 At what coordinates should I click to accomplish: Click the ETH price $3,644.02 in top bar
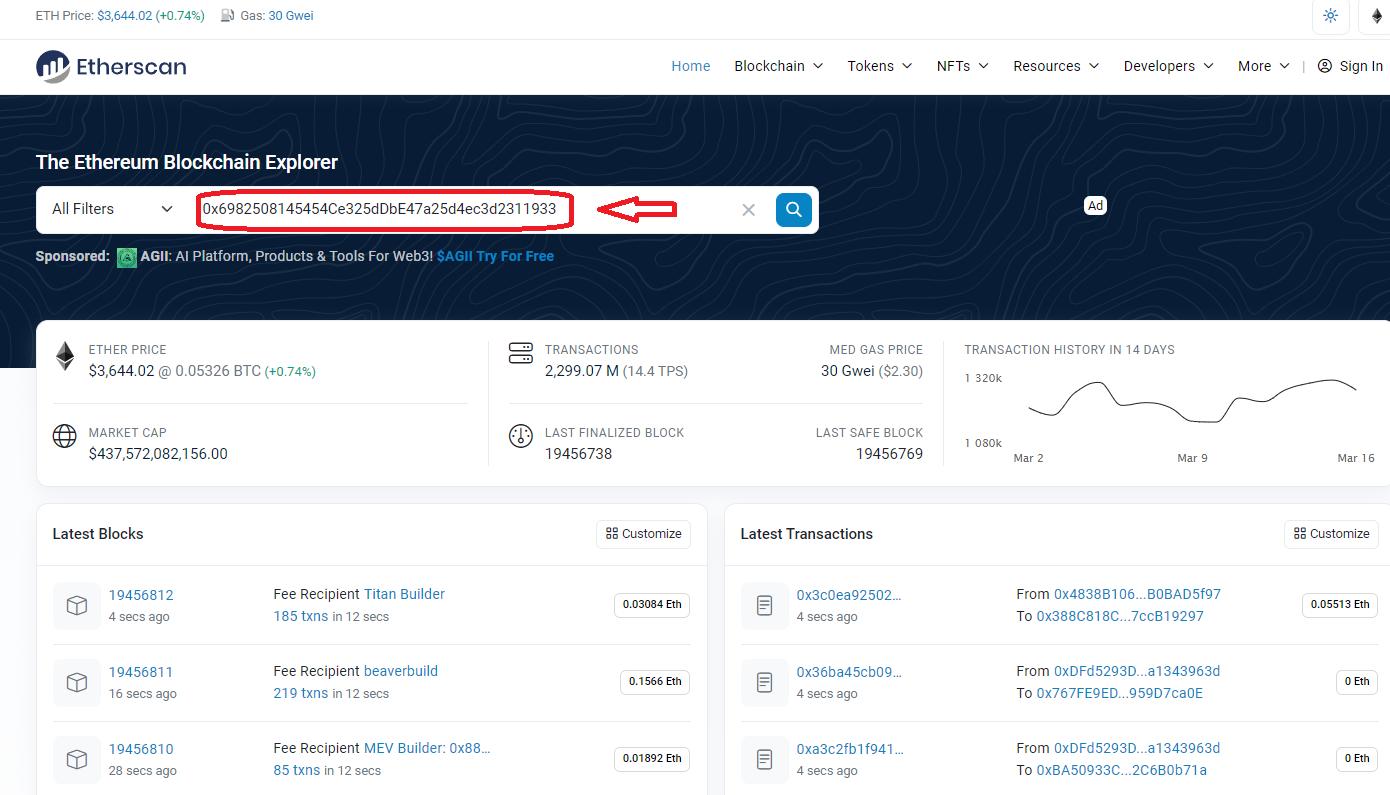(x=124, y=16)
